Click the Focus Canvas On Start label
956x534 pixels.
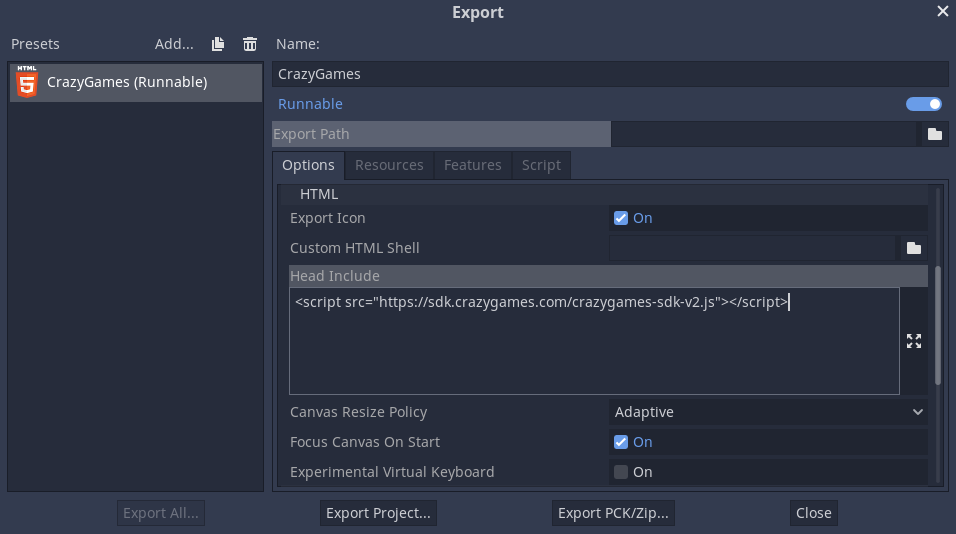click(x=365, y=442)
